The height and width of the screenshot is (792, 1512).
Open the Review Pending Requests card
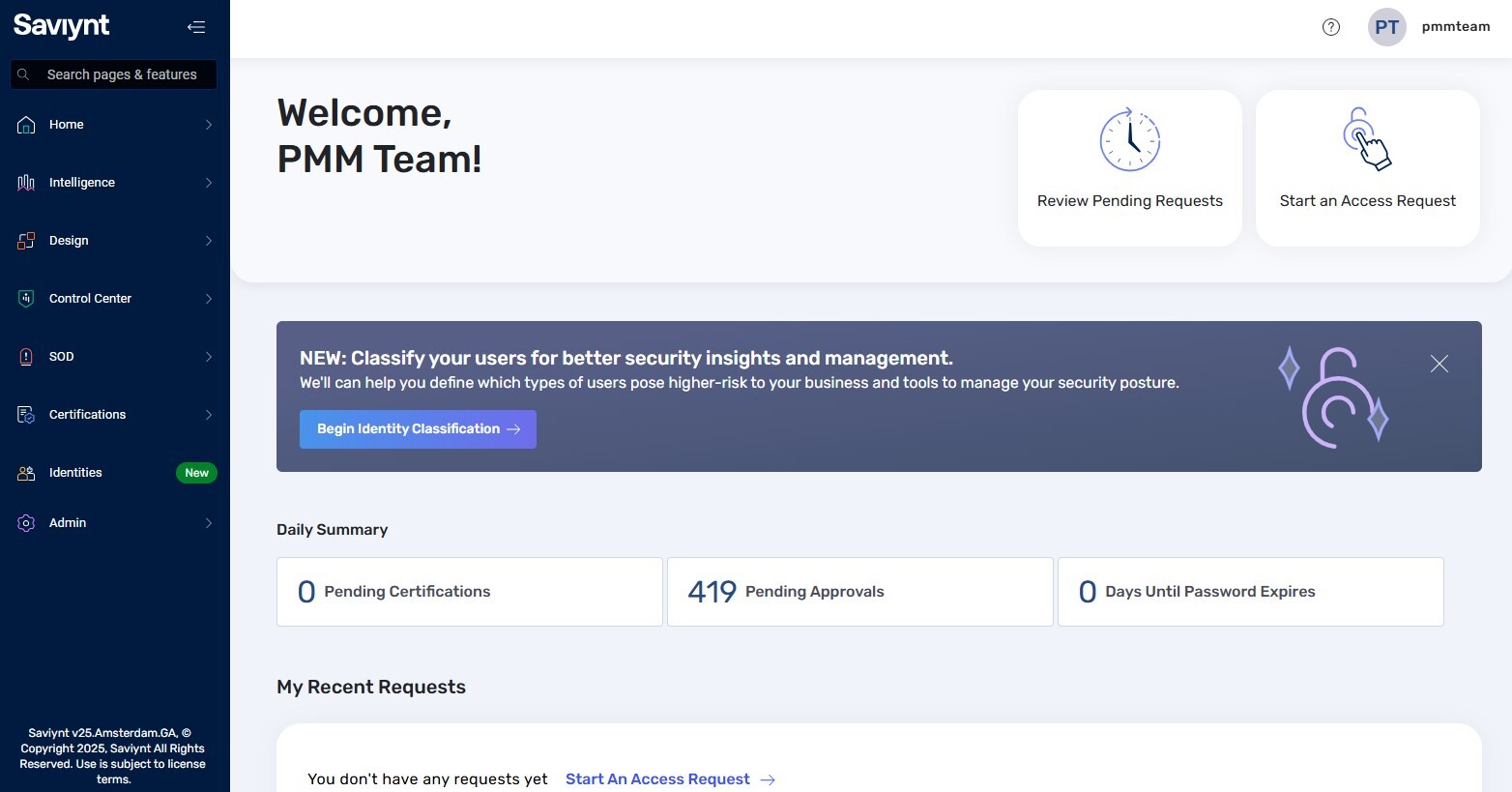(x=1130, y=168)
